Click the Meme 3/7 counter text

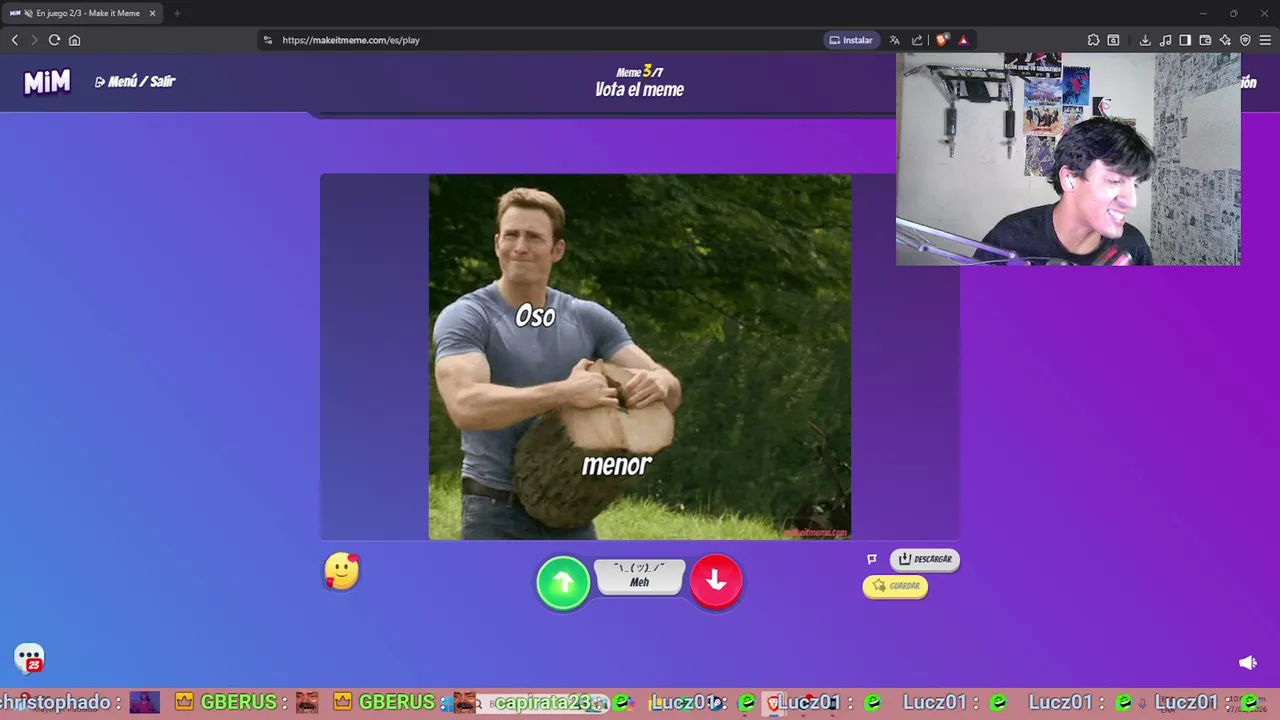coord(640,72)
